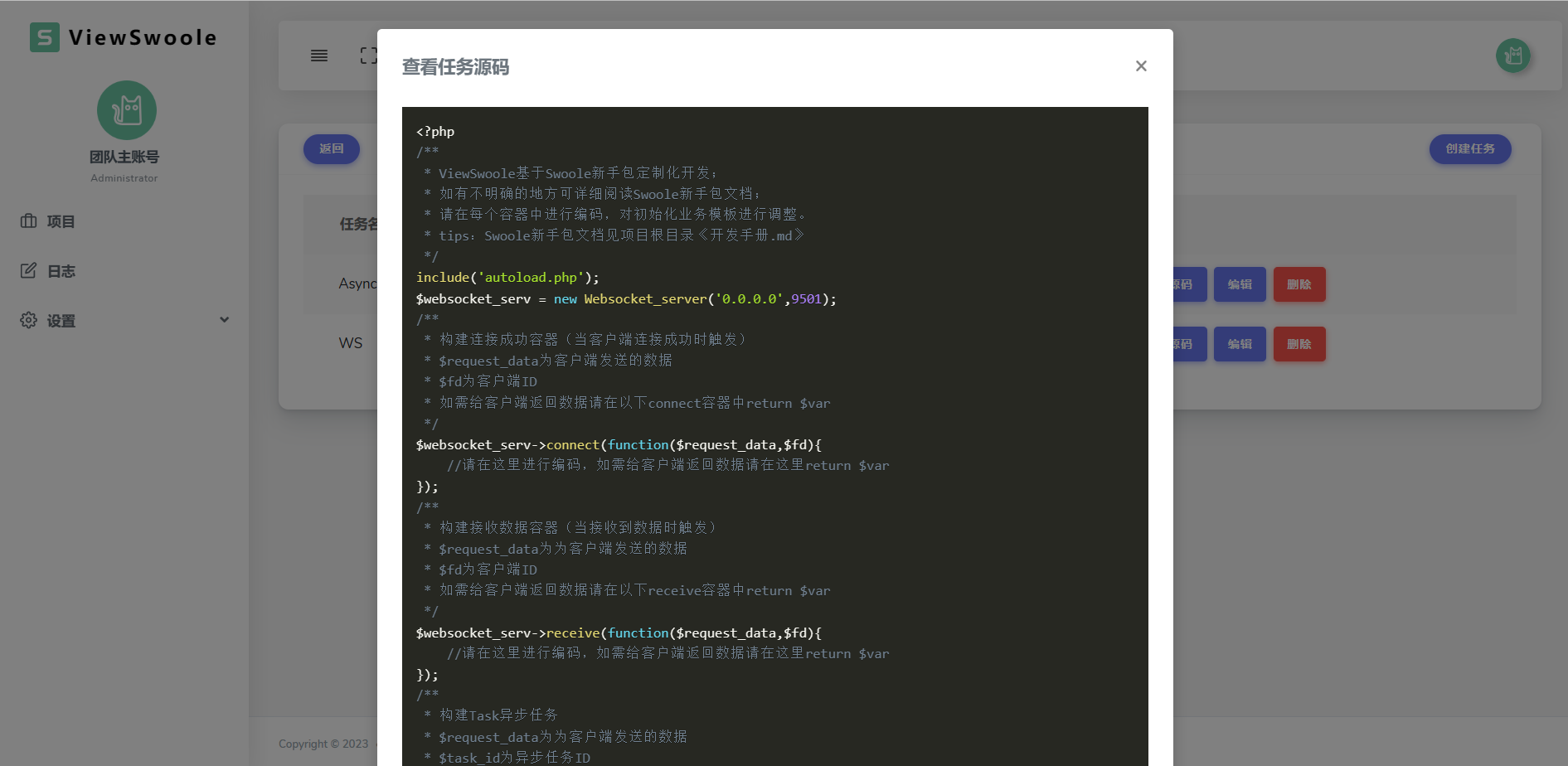Expand the 设置 submenu chevron
1568x766 pixels.
[x=224, y=320]
